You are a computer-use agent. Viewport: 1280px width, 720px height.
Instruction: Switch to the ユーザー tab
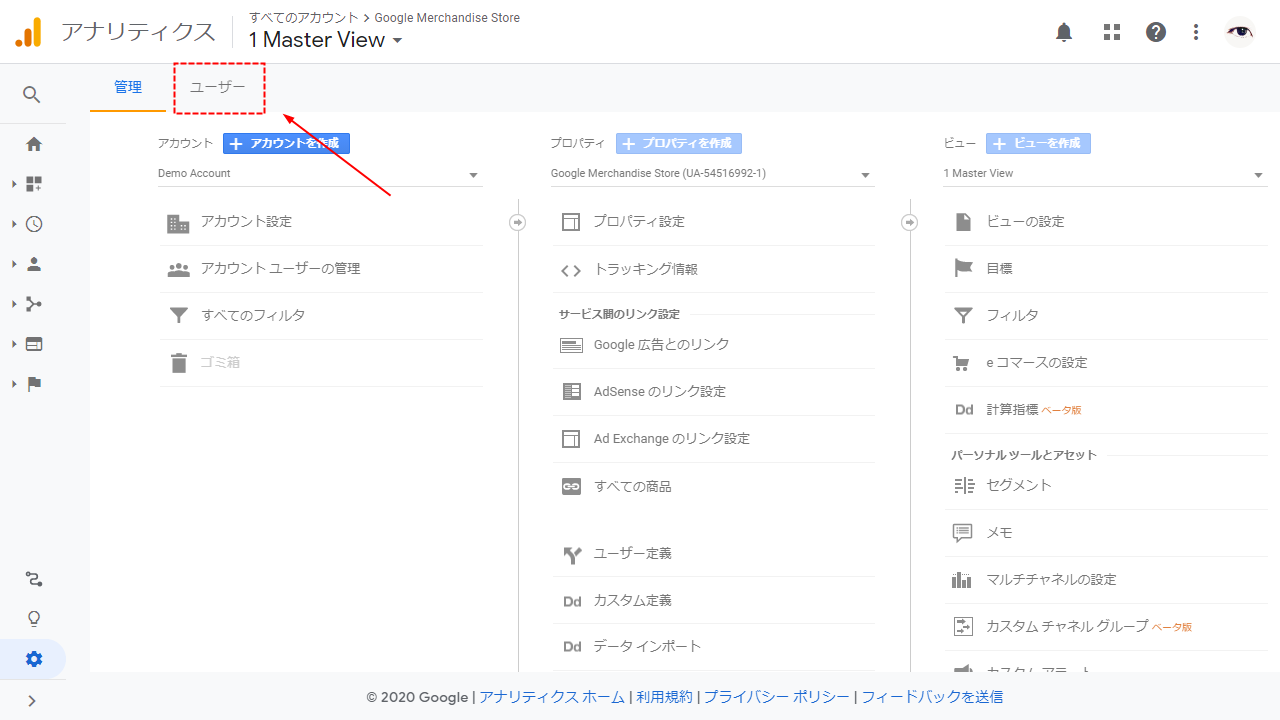click(218, 88)
